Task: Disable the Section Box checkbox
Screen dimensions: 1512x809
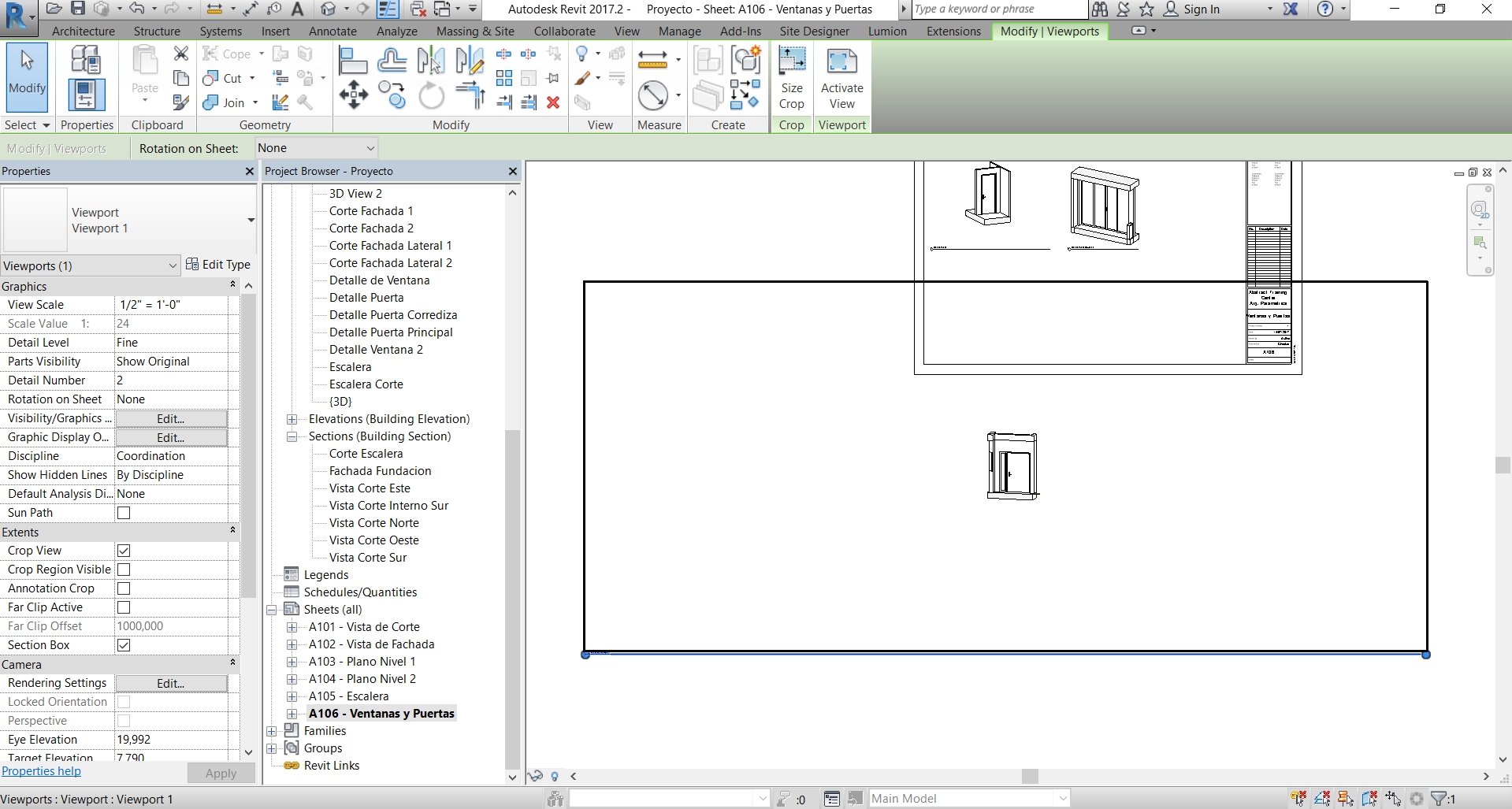Action: pos(123,645)
